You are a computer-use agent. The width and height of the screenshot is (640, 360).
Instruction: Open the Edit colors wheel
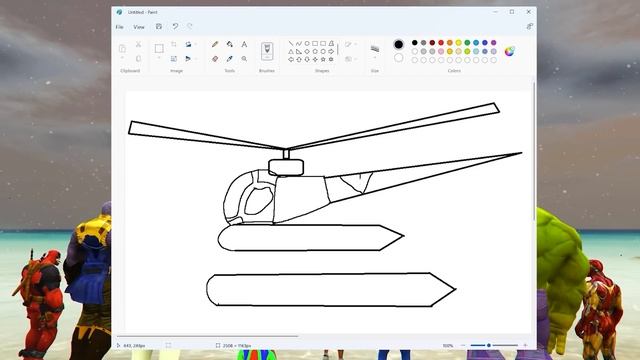(x=509, y=51)
